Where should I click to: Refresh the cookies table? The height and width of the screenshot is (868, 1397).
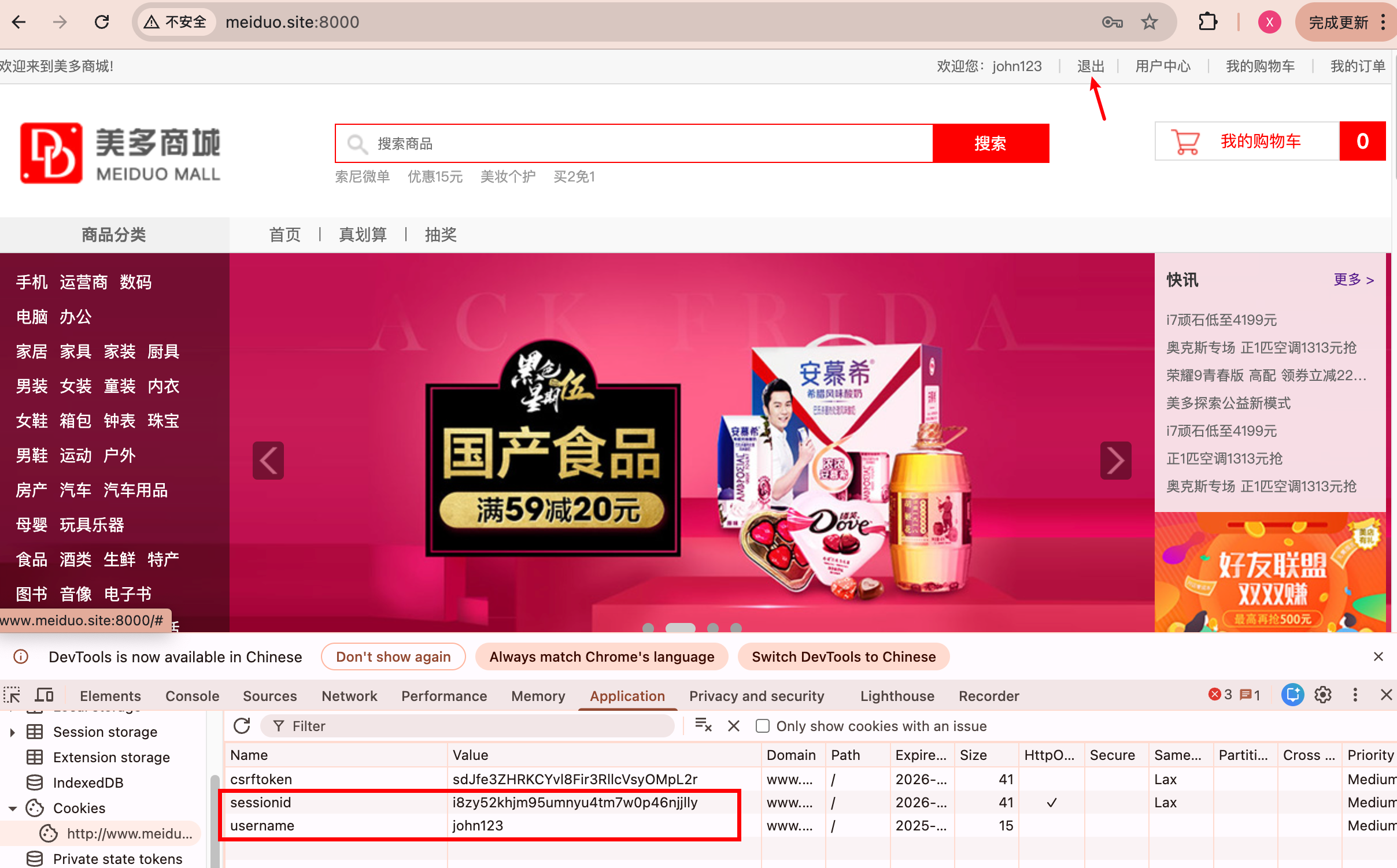coord(242,726)
